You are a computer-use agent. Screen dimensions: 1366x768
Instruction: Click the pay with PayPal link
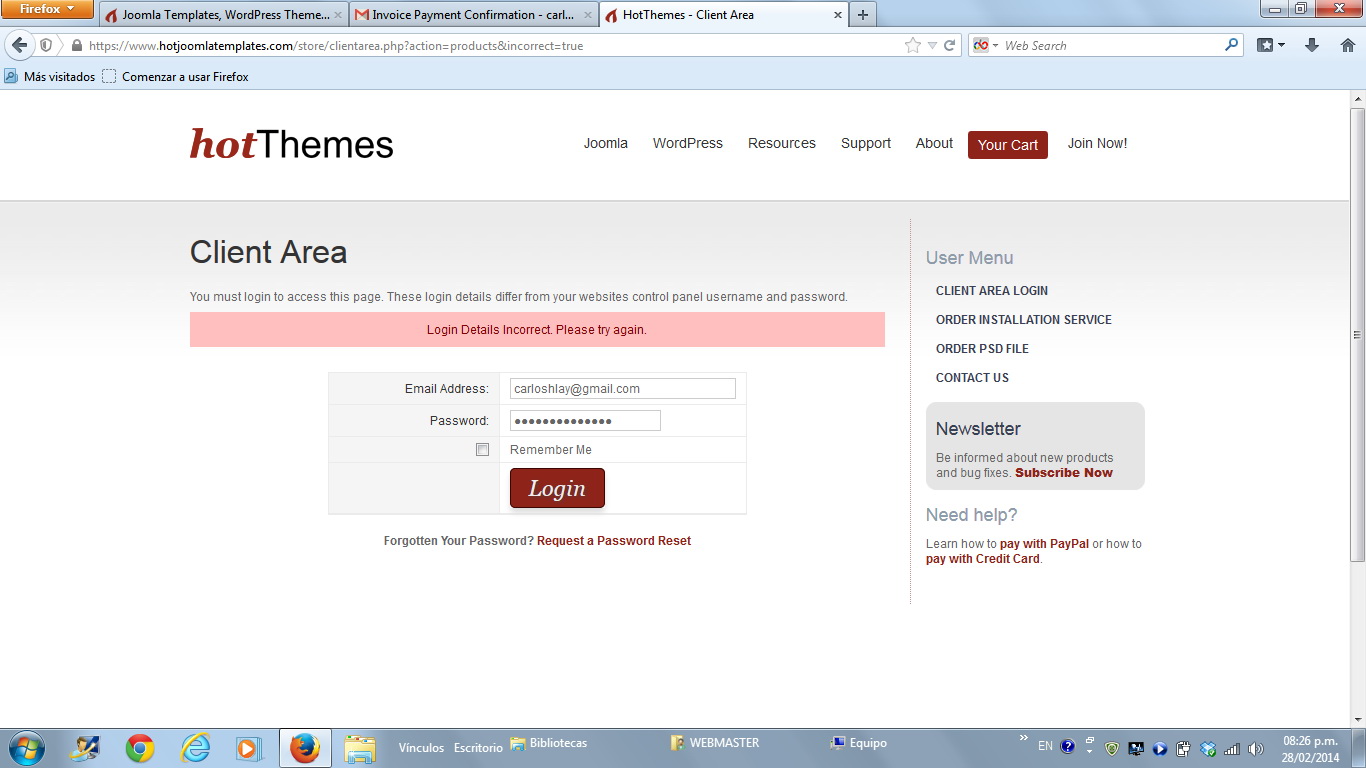1044,544
